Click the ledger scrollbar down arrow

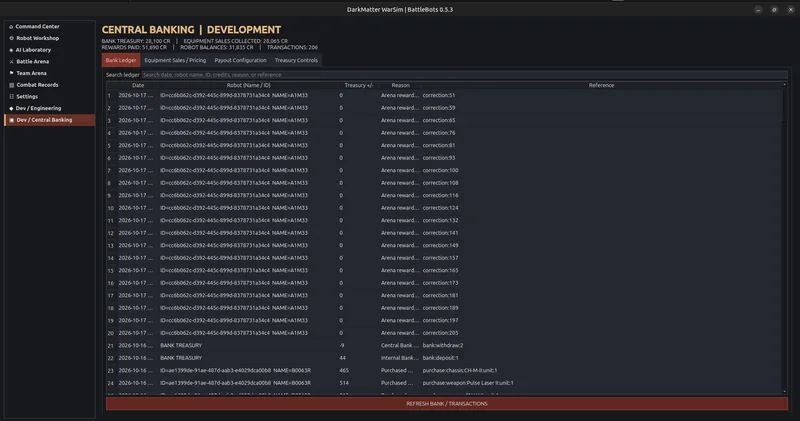pos(784,391)
